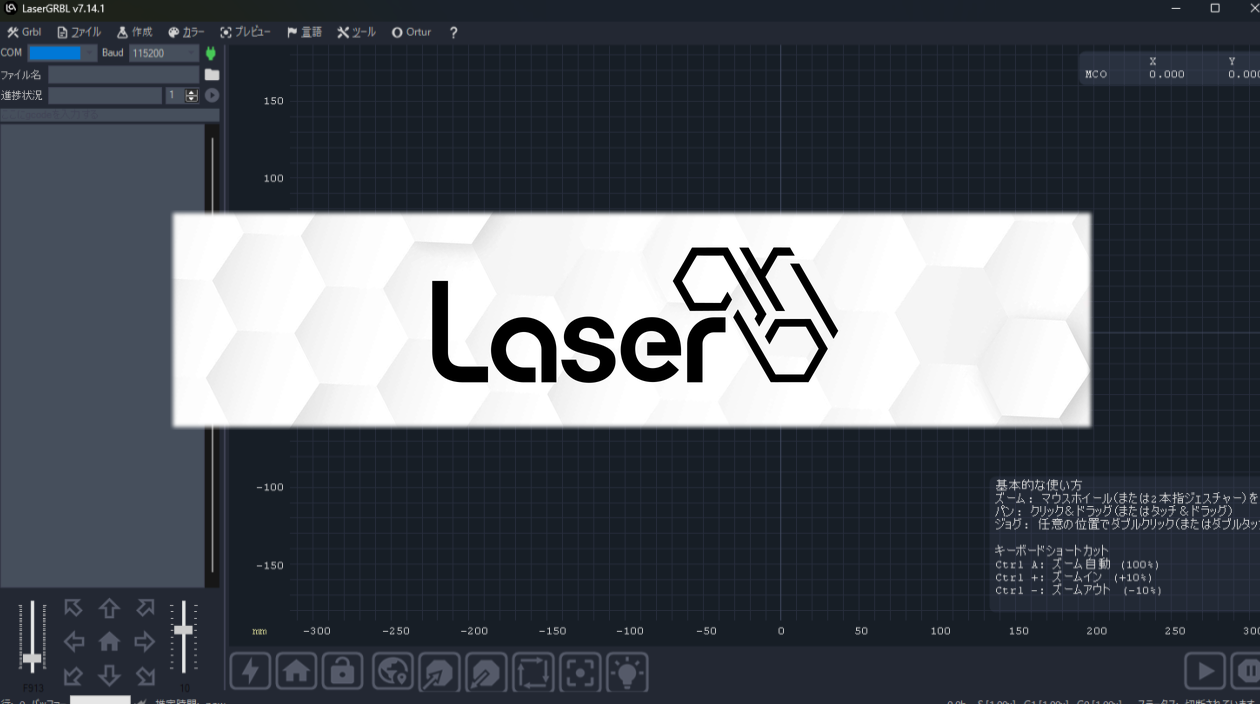Open the 言語 language menu

pyautogui.click(x=305, y=31)
